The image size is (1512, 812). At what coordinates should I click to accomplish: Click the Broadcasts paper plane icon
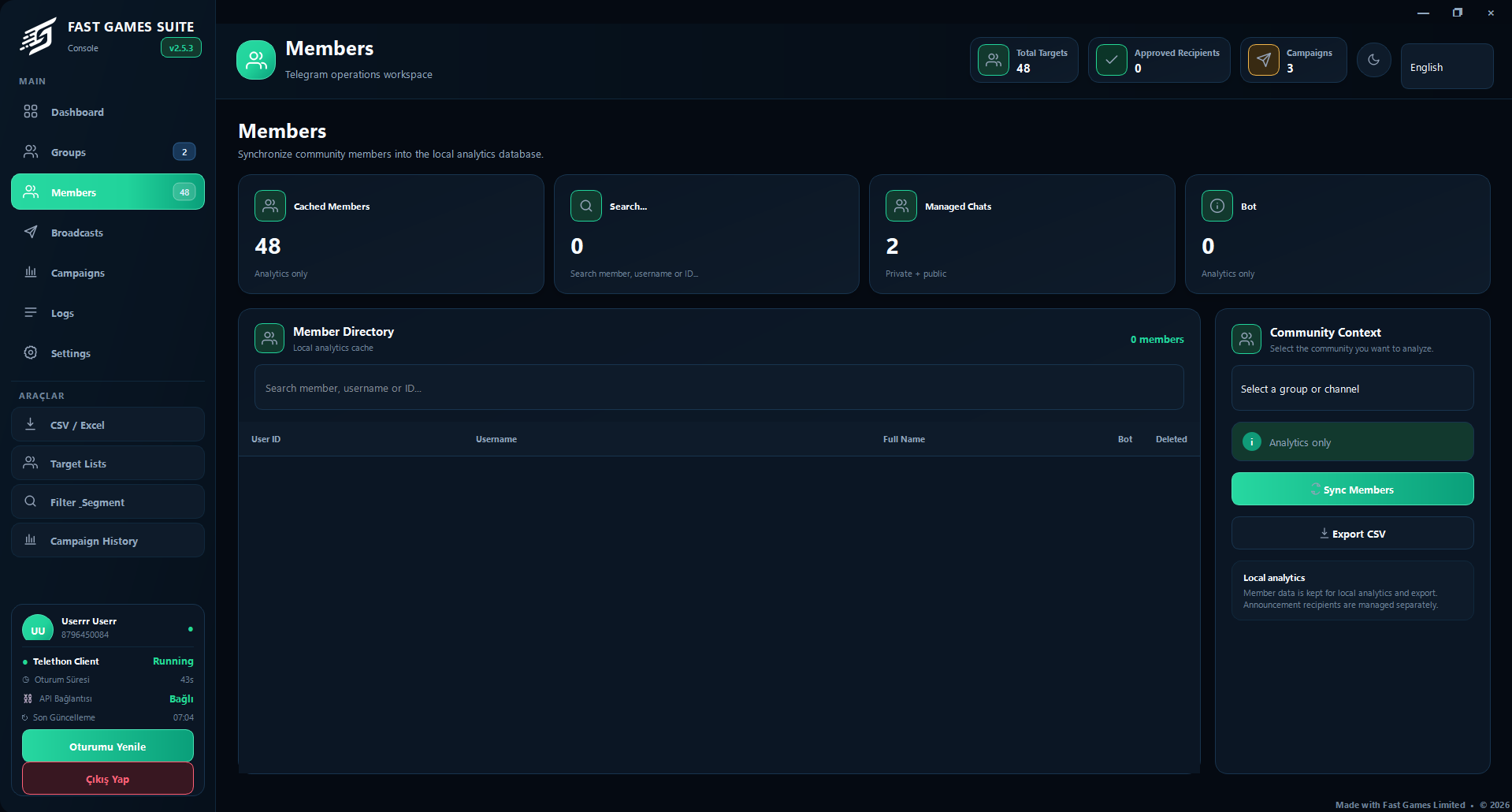[31, 232]
